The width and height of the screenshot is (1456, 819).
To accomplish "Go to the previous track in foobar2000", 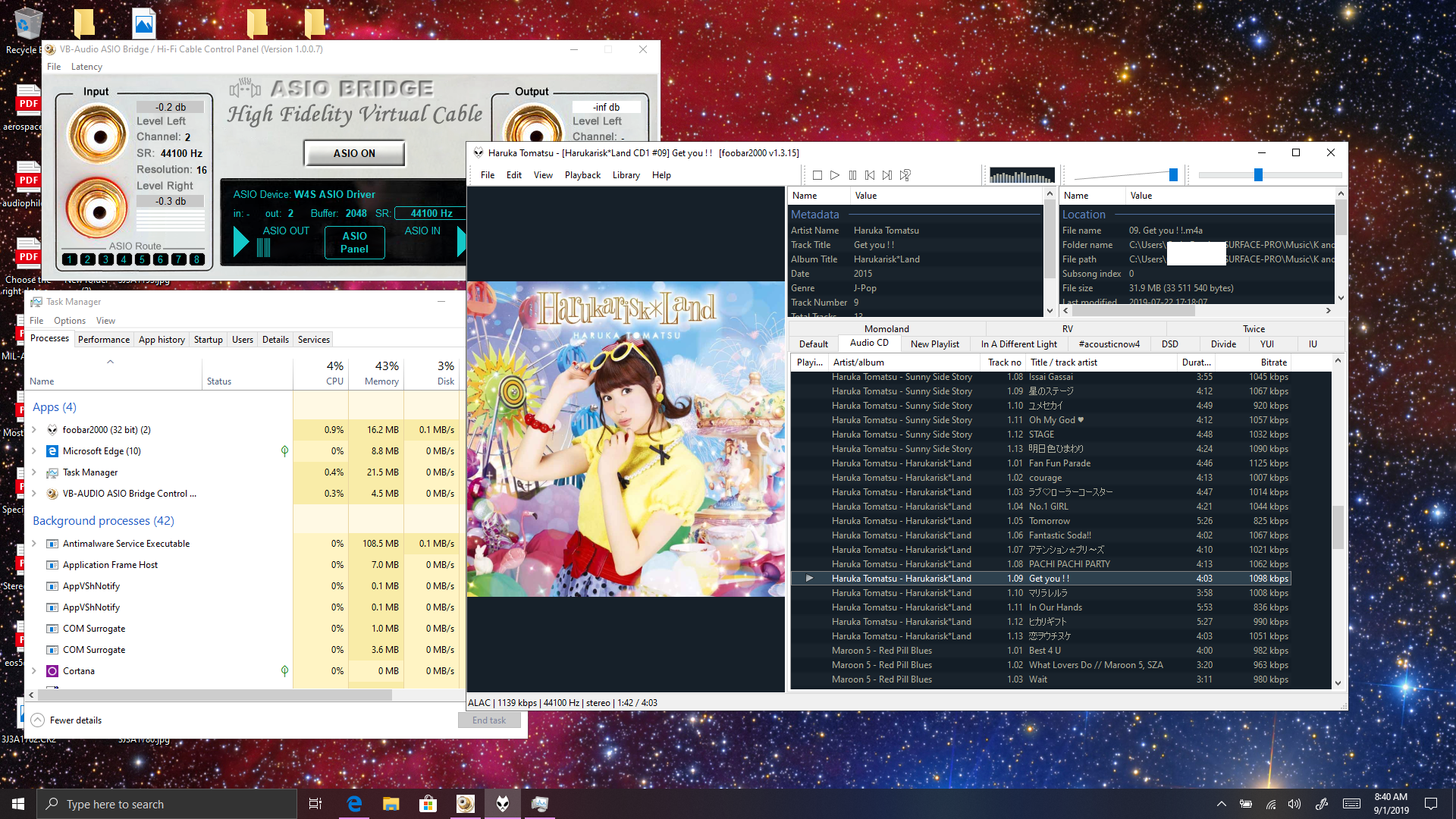I will pyautogui.click(x=870, y=175).
